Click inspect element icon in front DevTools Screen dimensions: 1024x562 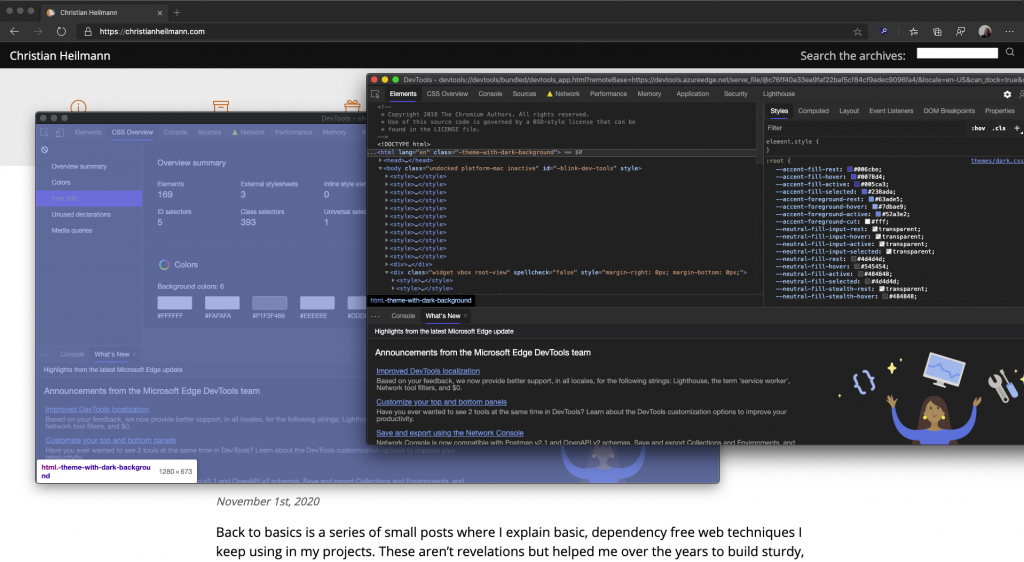376,94
